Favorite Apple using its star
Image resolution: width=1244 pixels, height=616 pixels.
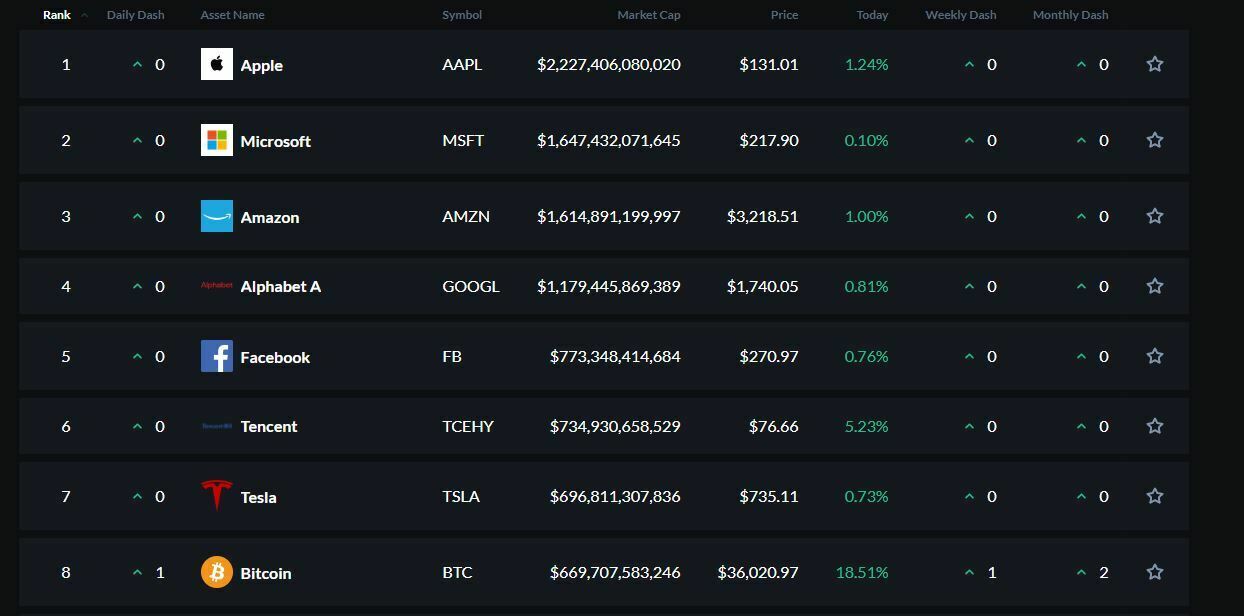click(x=1154, y=63)
